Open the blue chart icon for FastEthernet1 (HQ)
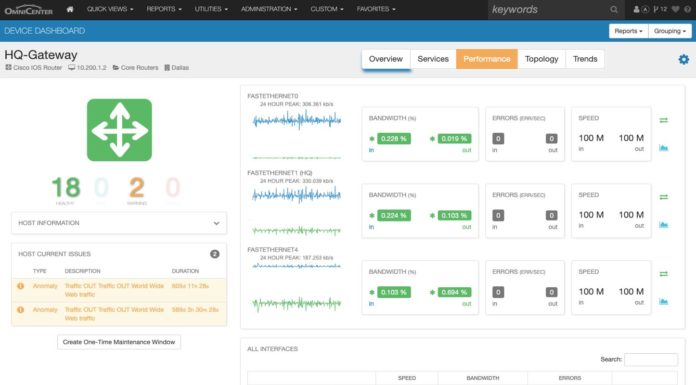This screenshot has width=696, height=385. click(x=664, y=225)
